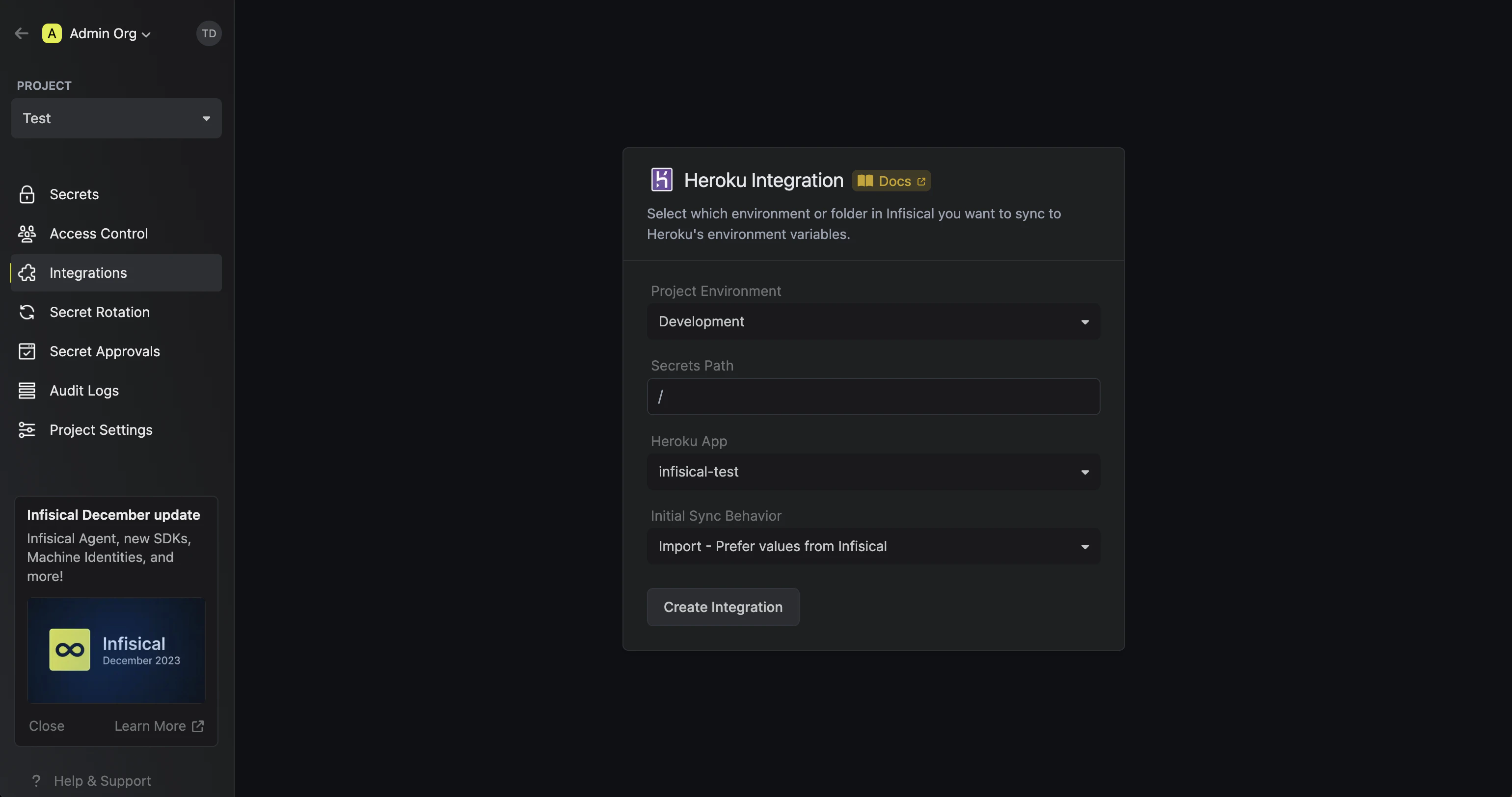Click the Admin Org organization name
Image resolution: width=1512 pixels, height=797 pixels.
click(x=103, y=33)
